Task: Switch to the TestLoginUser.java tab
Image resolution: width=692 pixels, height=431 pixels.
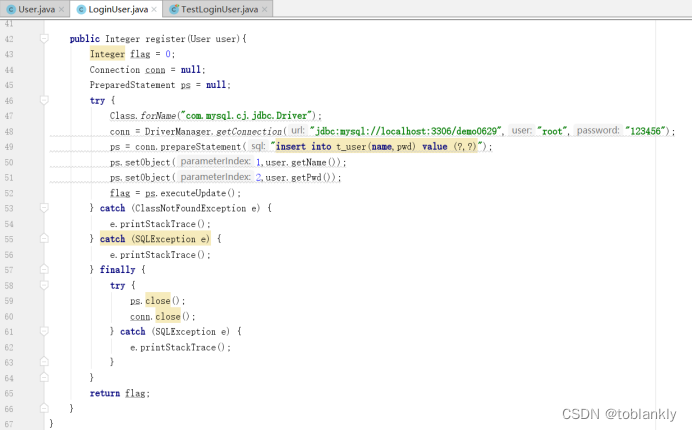Action: (x=218, y=9)
